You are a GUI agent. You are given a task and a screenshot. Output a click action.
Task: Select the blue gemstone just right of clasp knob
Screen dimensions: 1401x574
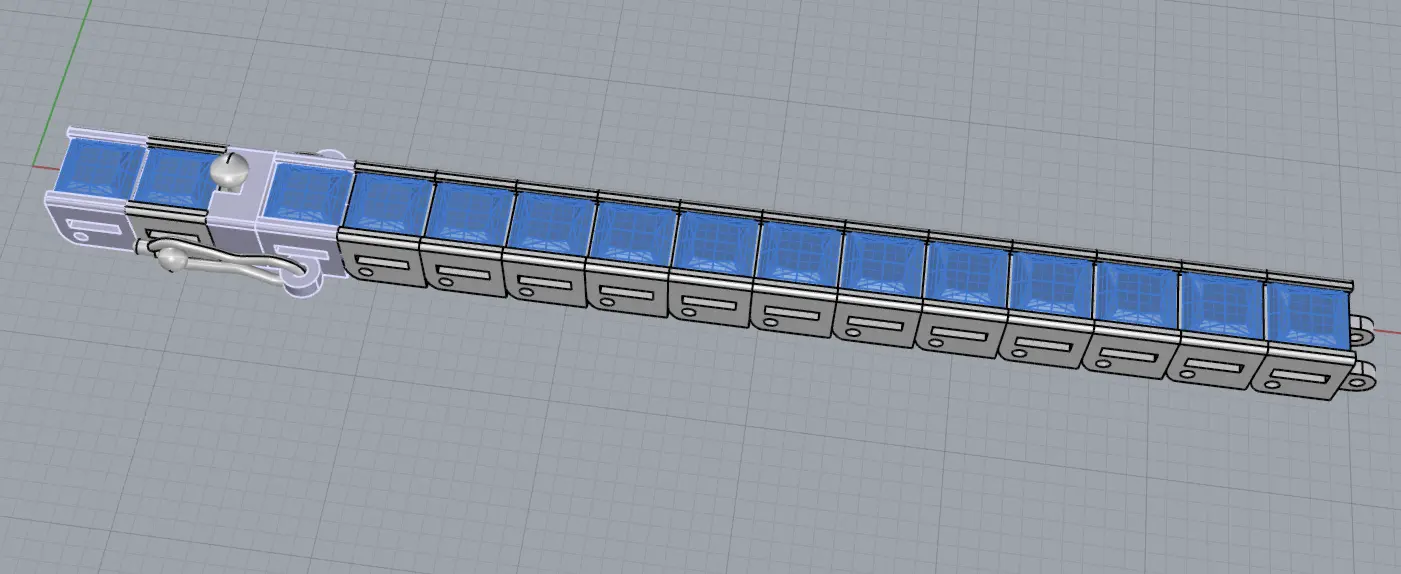tap(305, 190)
